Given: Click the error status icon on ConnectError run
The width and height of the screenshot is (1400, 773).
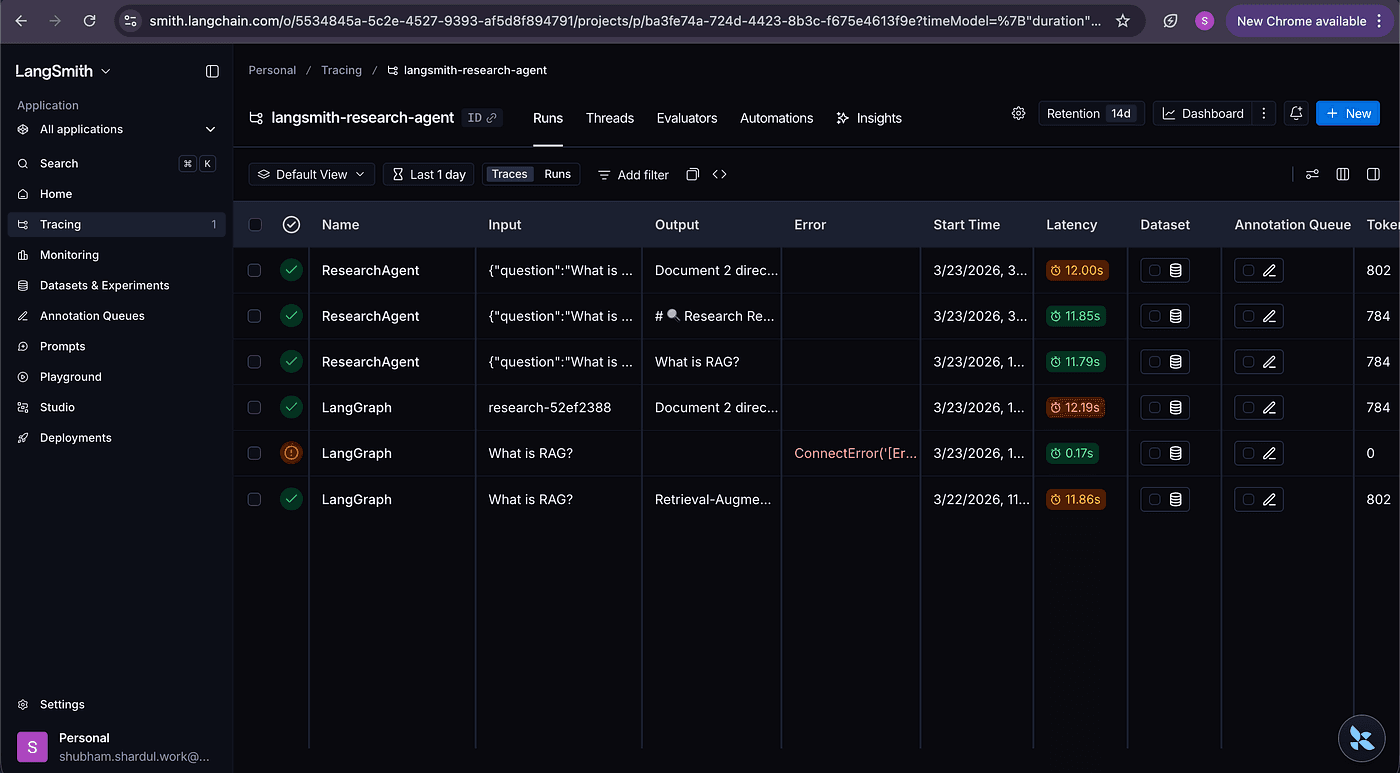Looking at the screenshot, I should (x=291, y=453).
